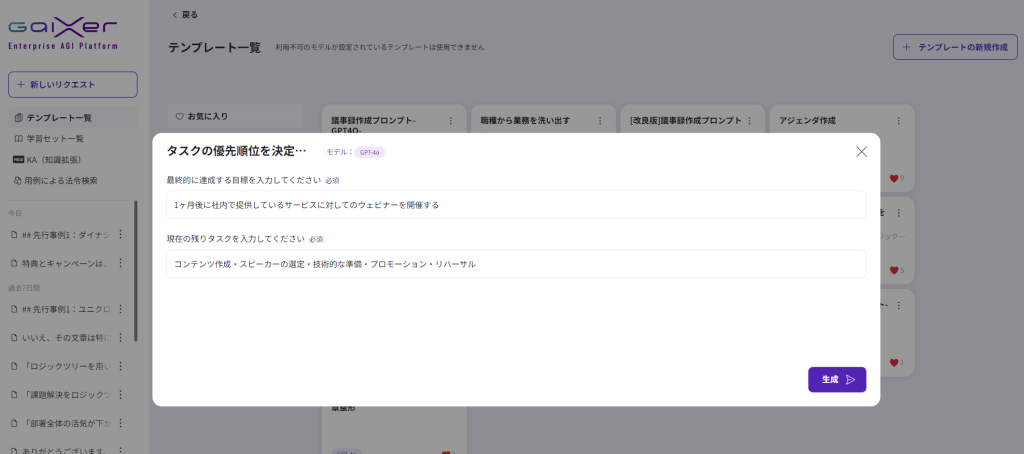The height and width of the screenshot is (454, 1024).
Task: Open kebab menu on 職種から業務を洗い出す card
Action: point(599,121)
